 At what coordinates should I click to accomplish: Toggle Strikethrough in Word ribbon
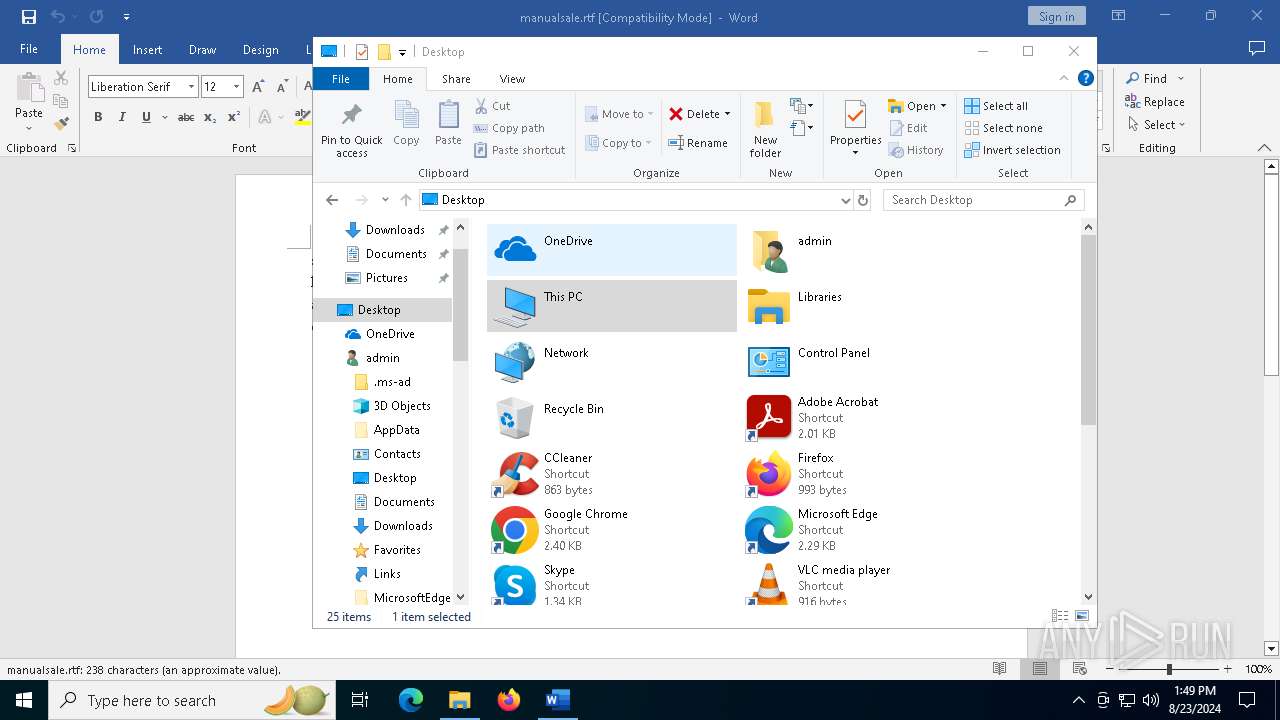tap(186, 117)
